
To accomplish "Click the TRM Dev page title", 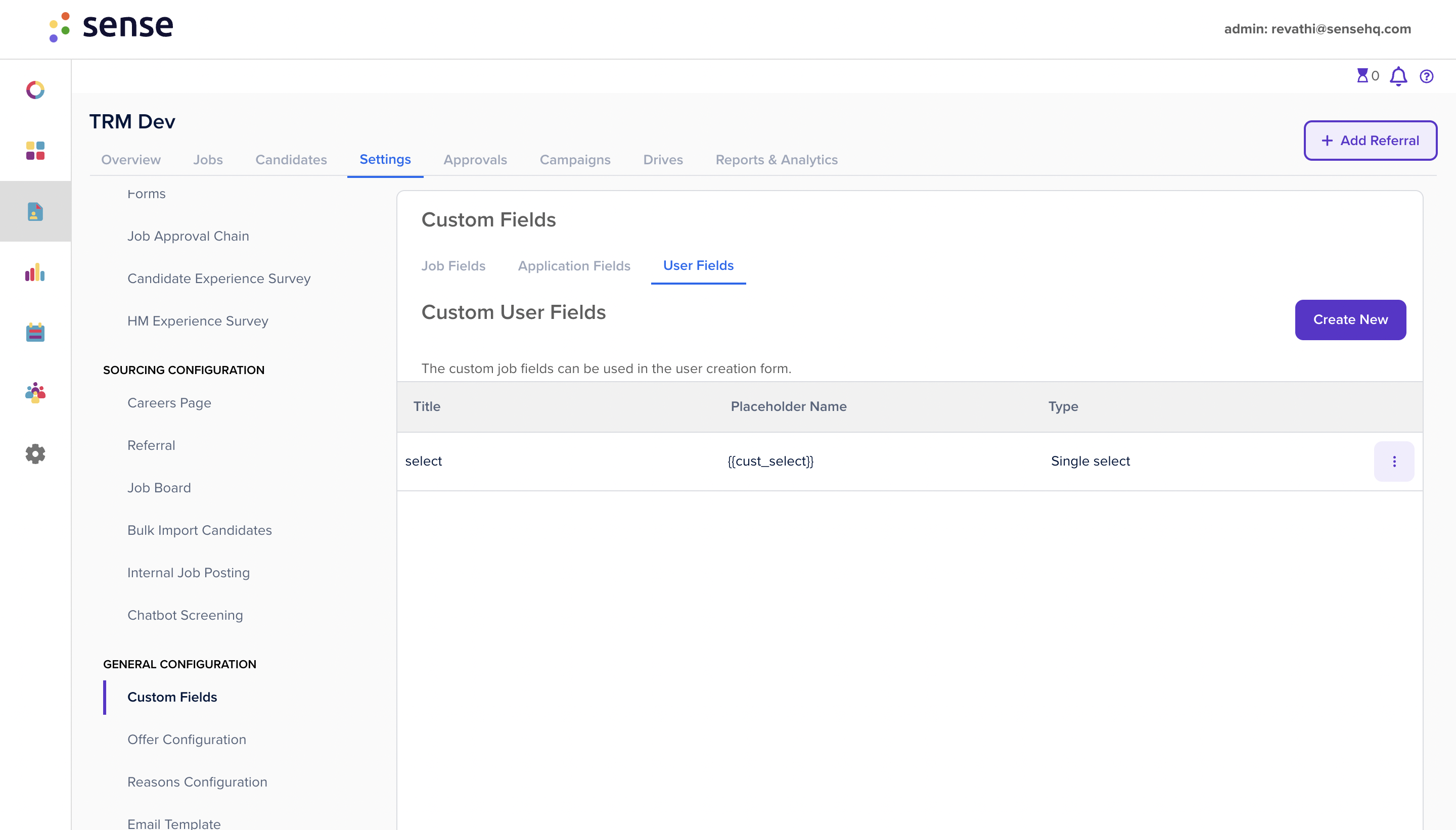I will (x=132, y=121).
